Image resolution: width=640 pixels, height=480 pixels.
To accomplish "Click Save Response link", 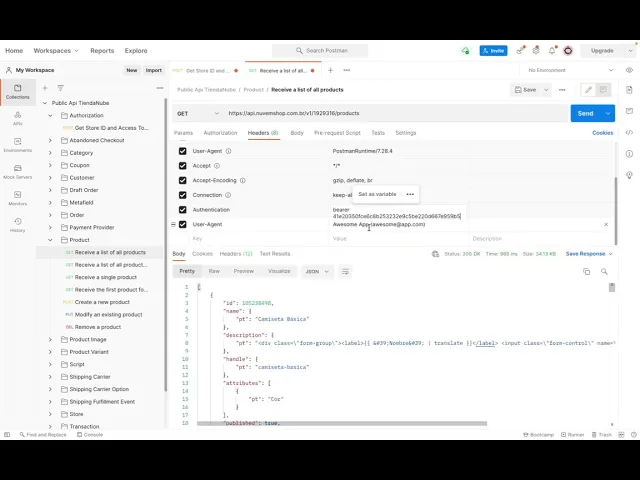I will tap(585, 254).
